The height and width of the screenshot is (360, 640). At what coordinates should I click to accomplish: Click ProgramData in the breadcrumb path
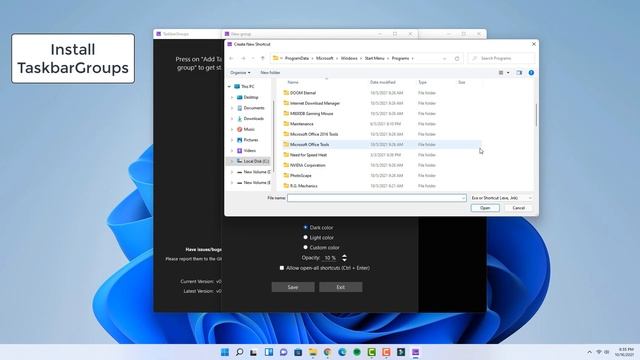297,58
